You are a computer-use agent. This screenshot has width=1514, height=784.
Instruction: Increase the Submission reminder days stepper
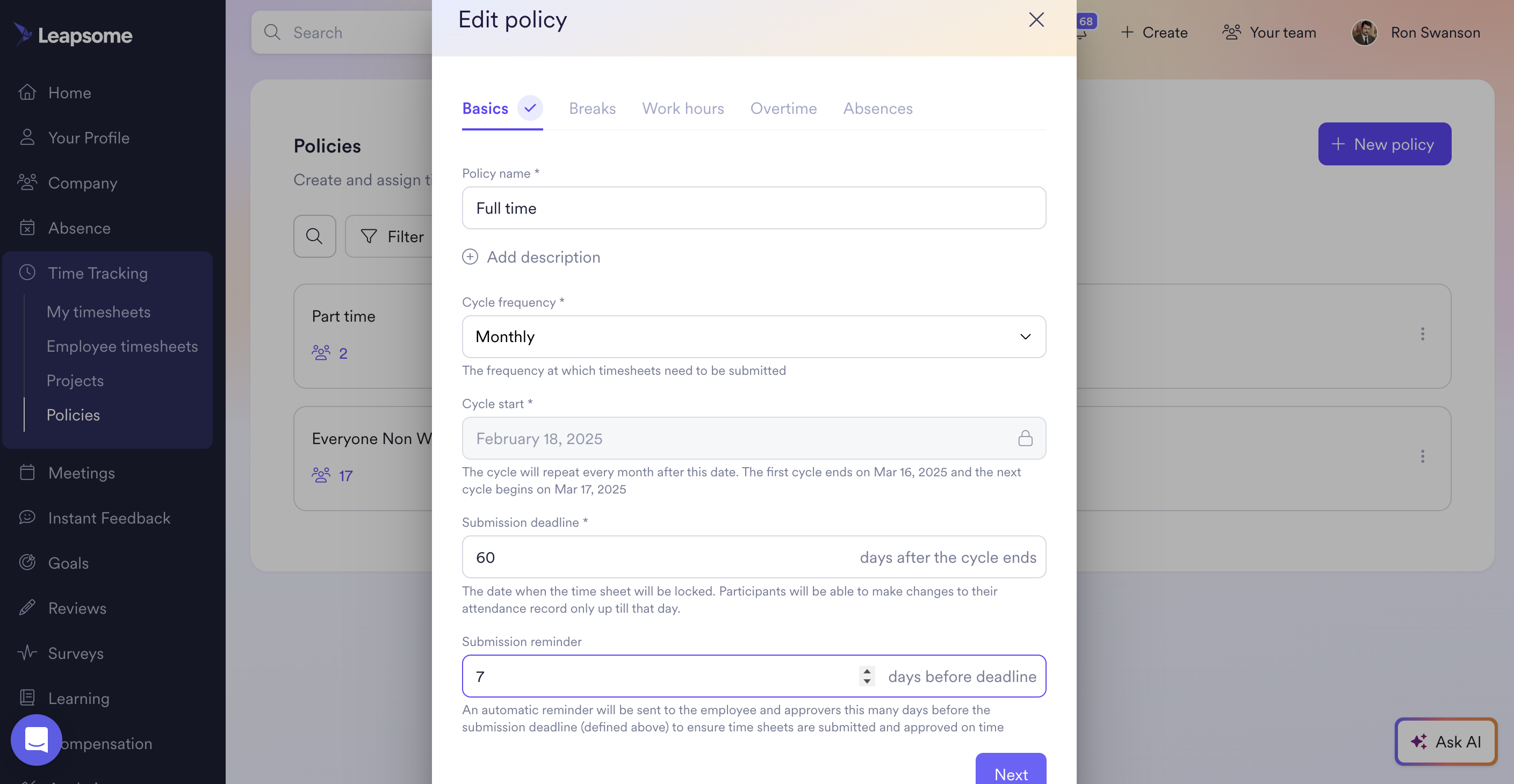coord(866,671)
